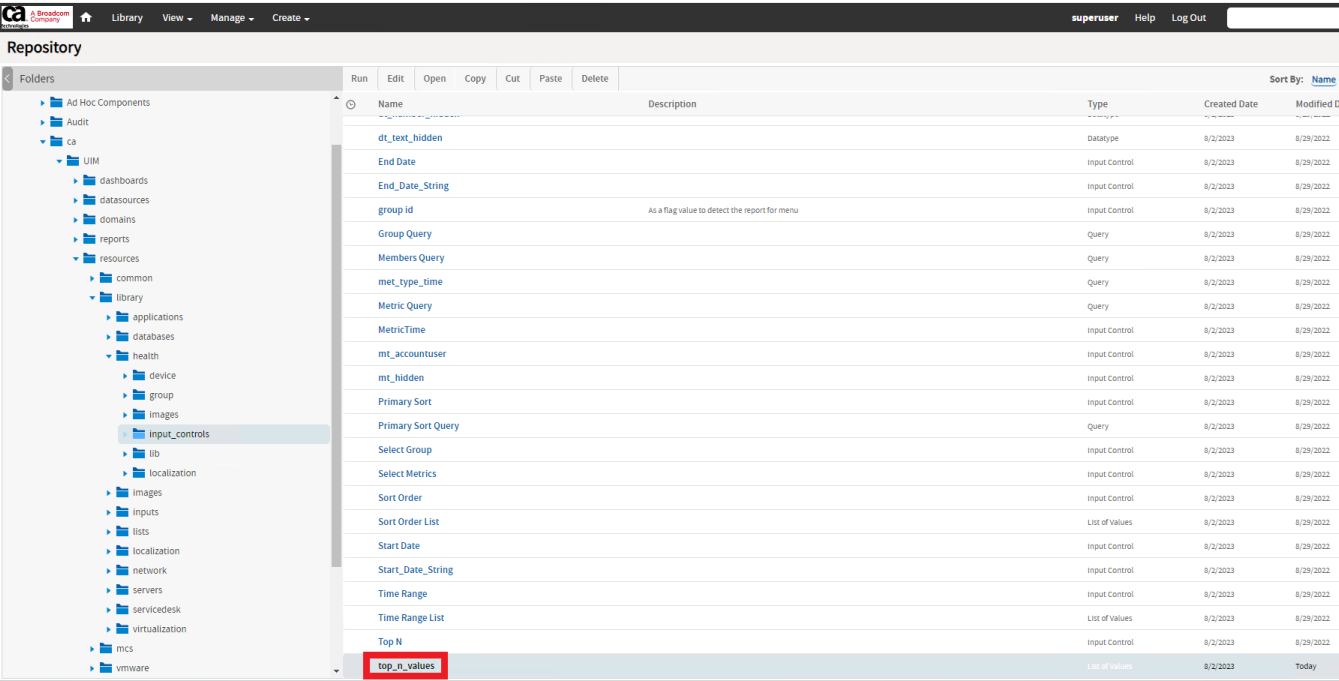Viewport: 1339px width, 681px height.
Task: Open the View dropdown menu
Action: [x=177, y=18]
